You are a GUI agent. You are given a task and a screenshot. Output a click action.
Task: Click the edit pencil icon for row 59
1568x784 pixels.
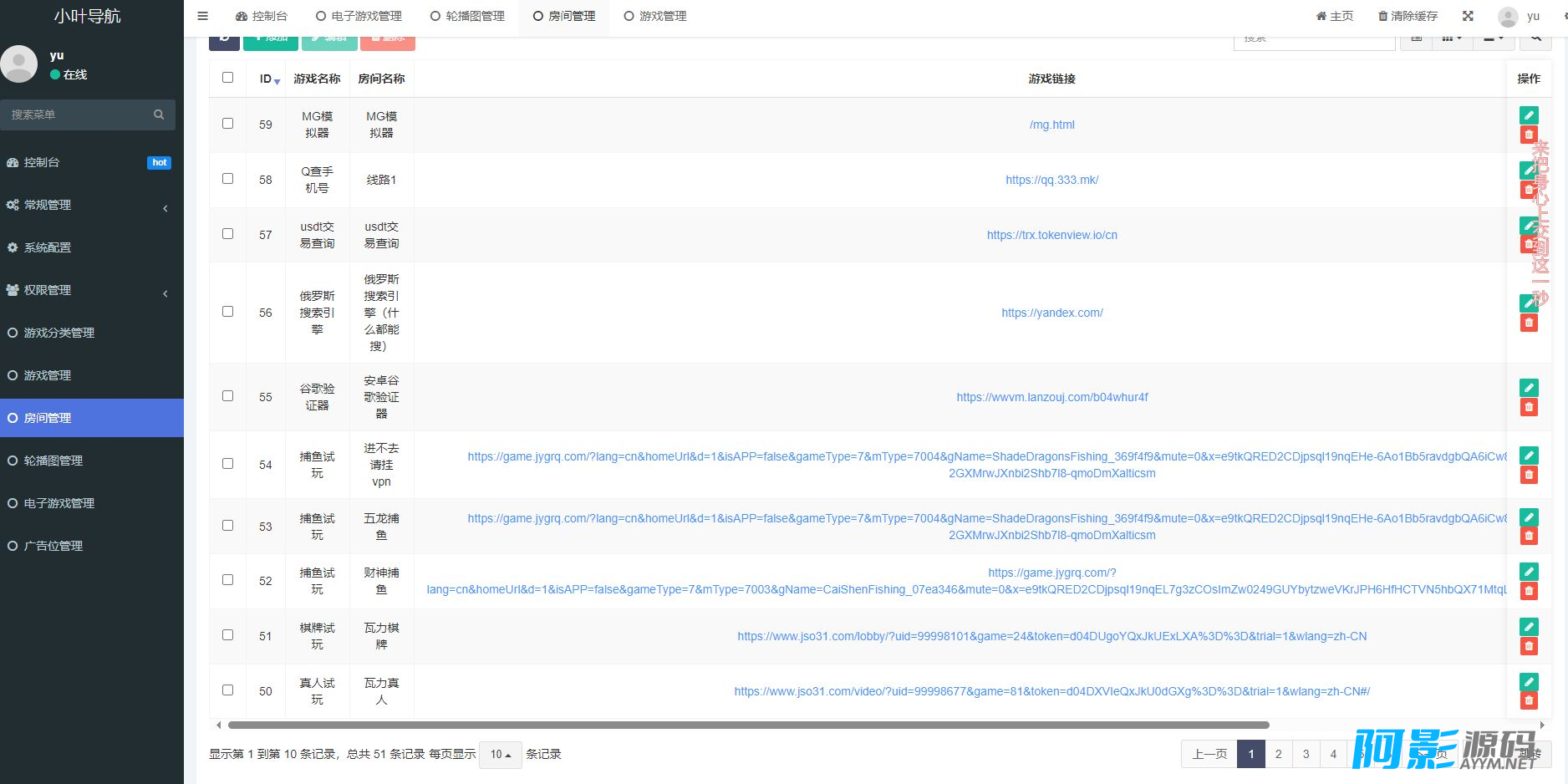[1529, 115]
